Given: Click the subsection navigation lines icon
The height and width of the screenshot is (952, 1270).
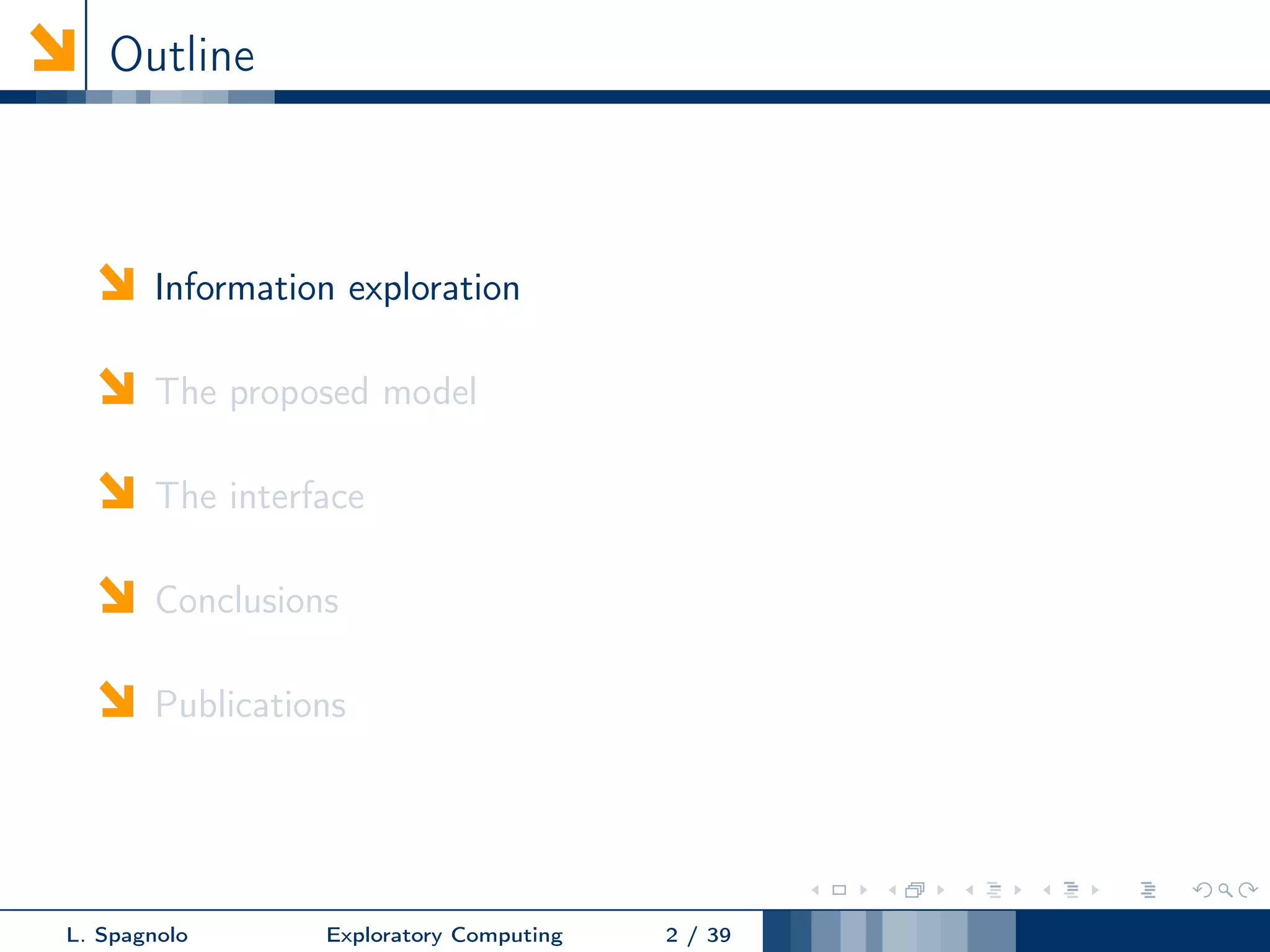Looking at the screenshot, I should (994, 890).
